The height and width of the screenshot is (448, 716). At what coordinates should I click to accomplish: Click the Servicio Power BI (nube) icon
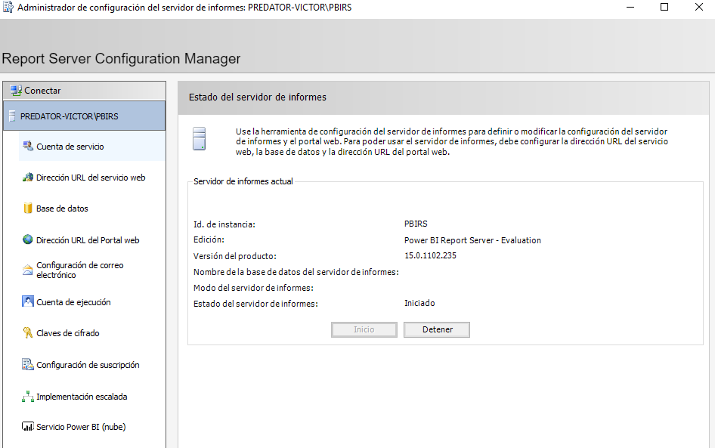(x=27, y=427)
